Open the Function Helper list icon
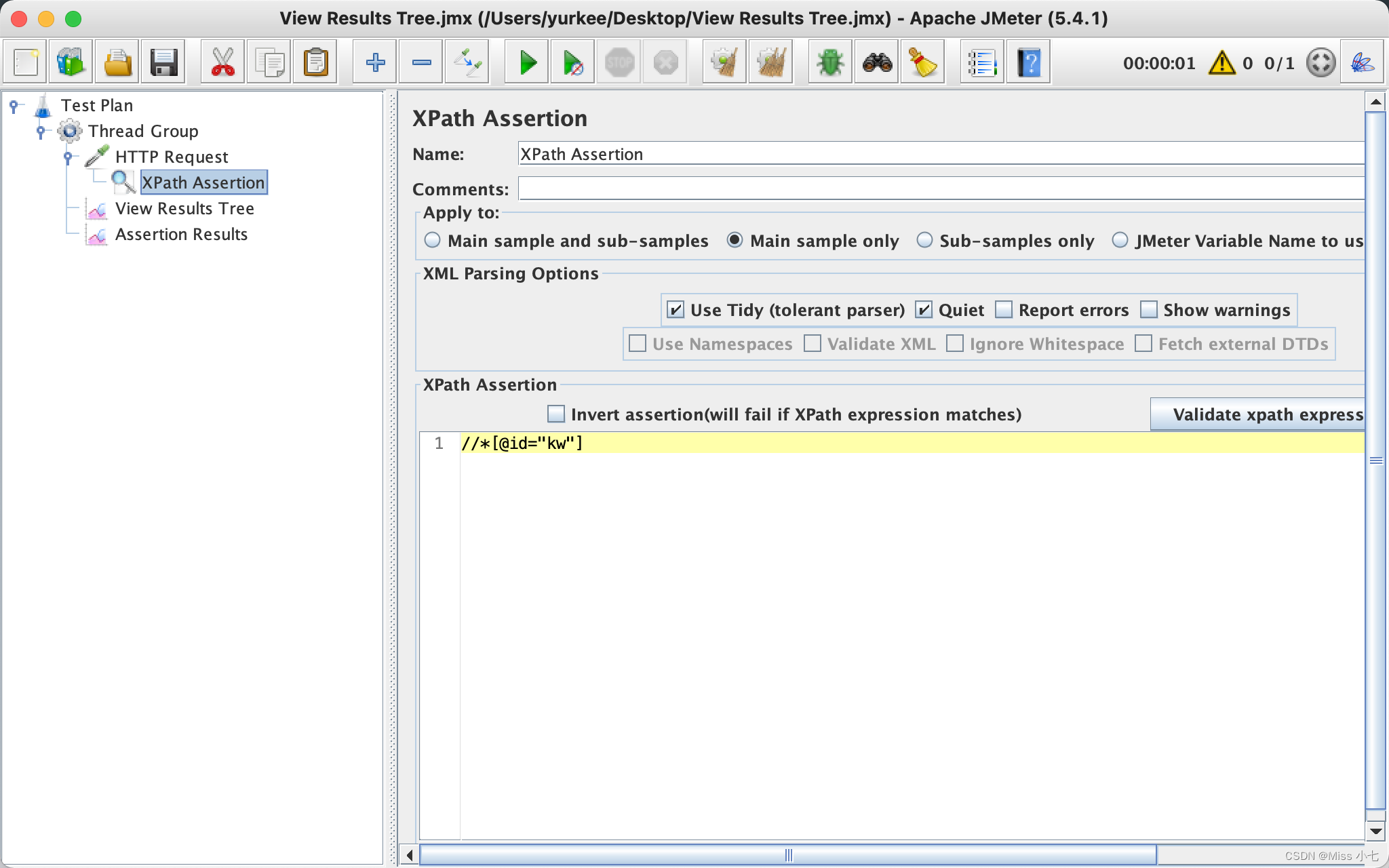This screenshot has height=868, width=1389. [983, 63]
